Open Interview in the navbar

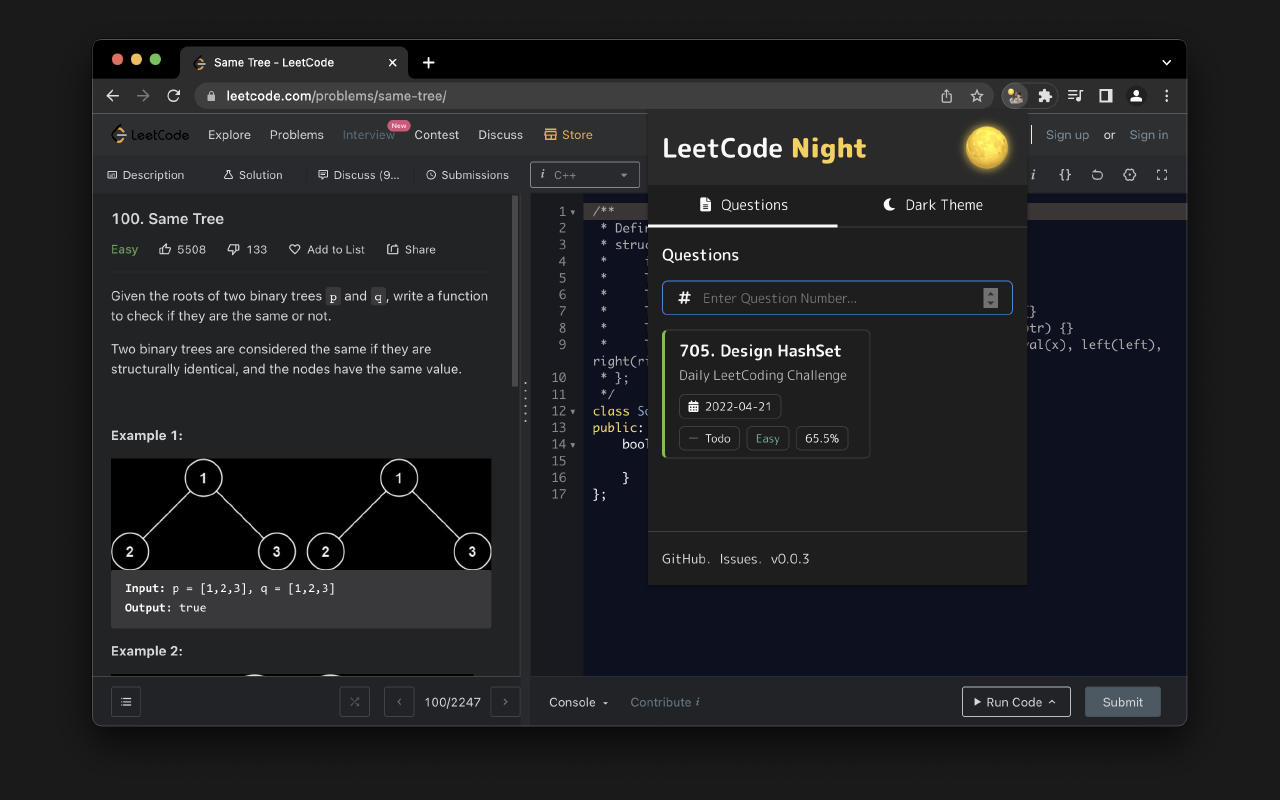click(369, 135)
